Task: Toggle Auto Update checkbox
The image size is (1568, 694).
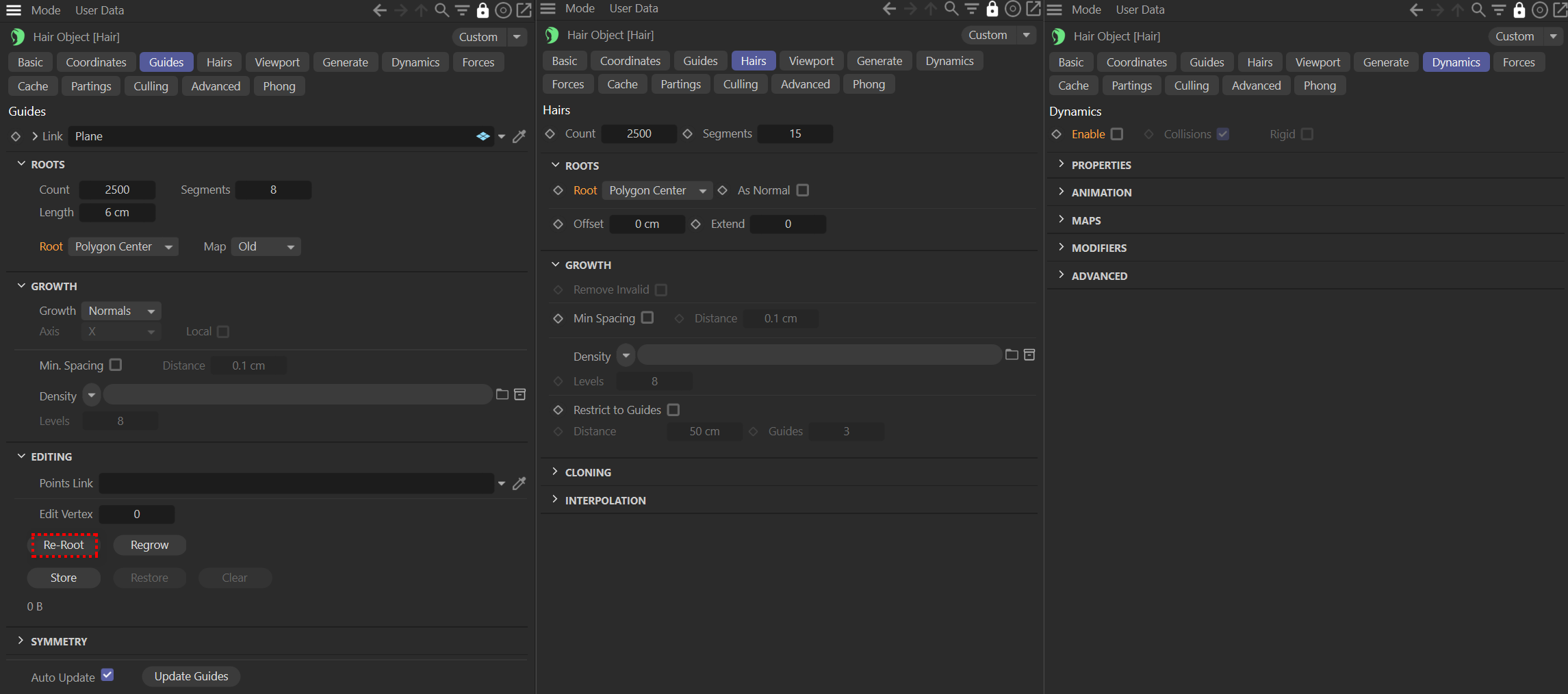Action: [x=107, y=675]
